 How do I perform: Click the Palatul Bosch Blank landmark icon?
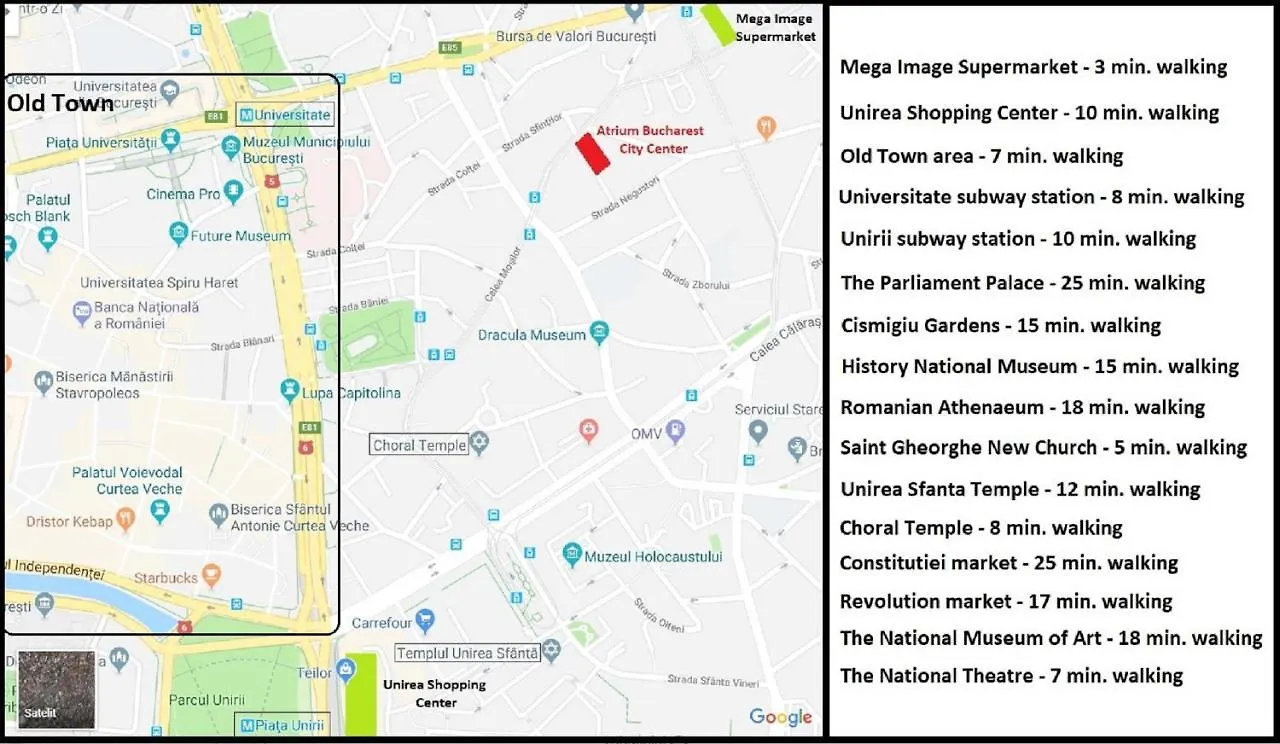[47, 238]
